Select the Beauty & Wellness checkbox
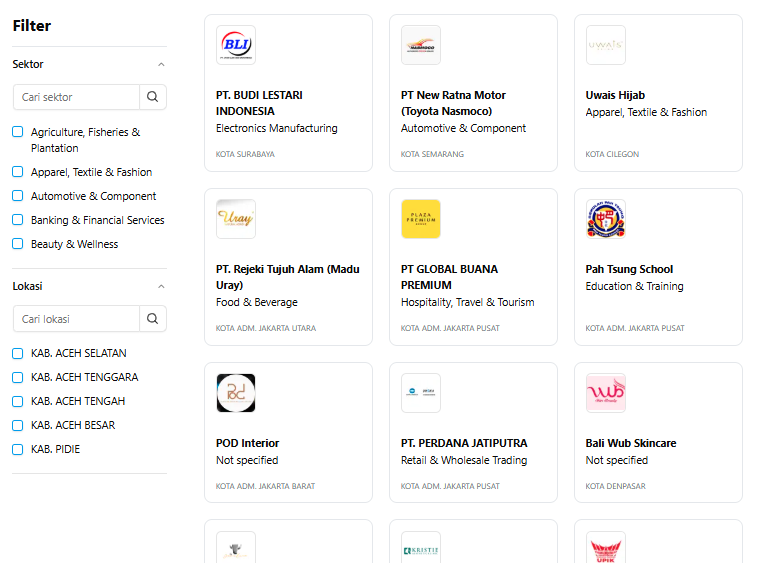 [x=18, y=244]
